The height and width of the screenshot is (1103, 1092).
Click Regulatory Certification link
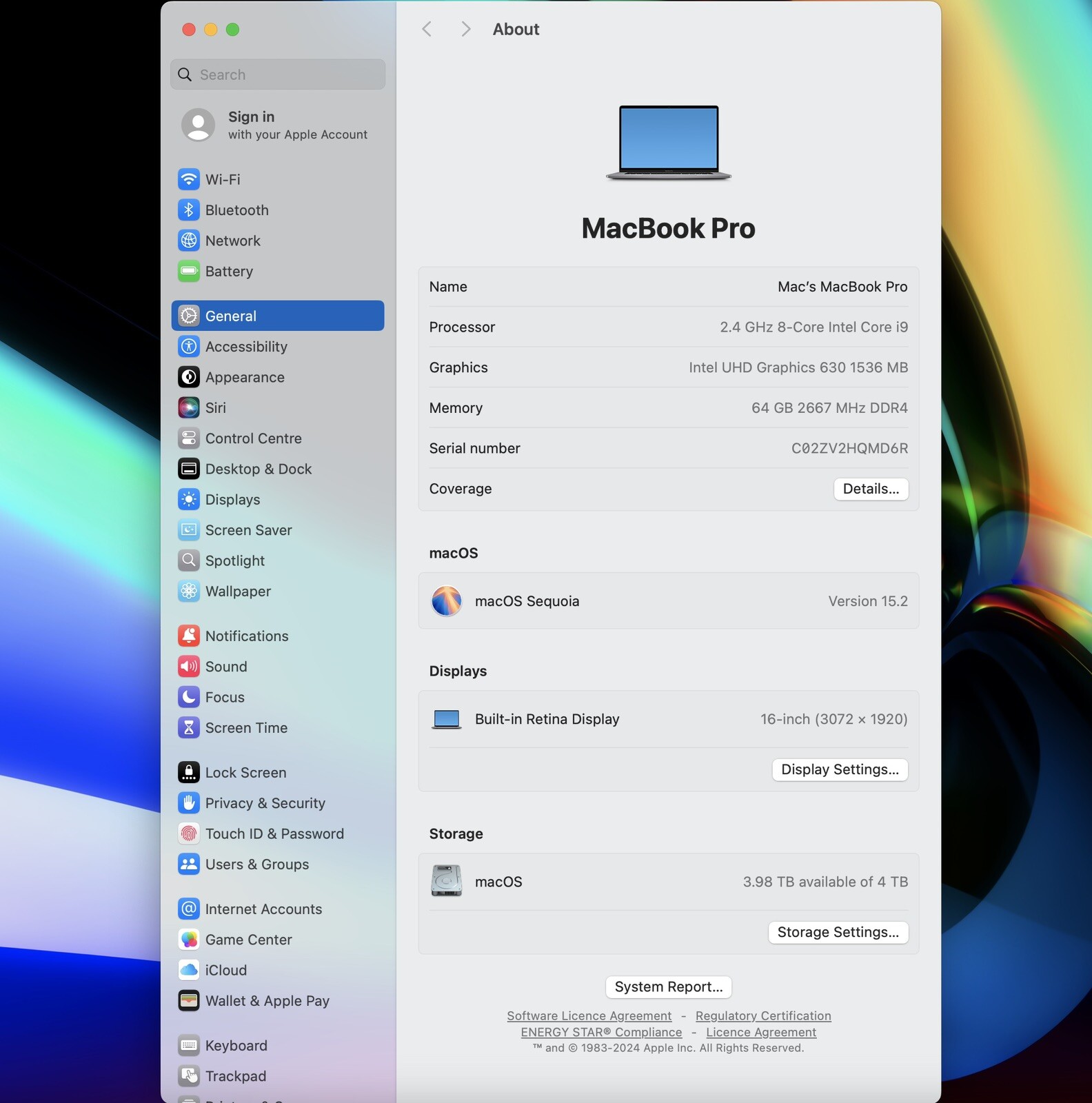pos(763,1015)
